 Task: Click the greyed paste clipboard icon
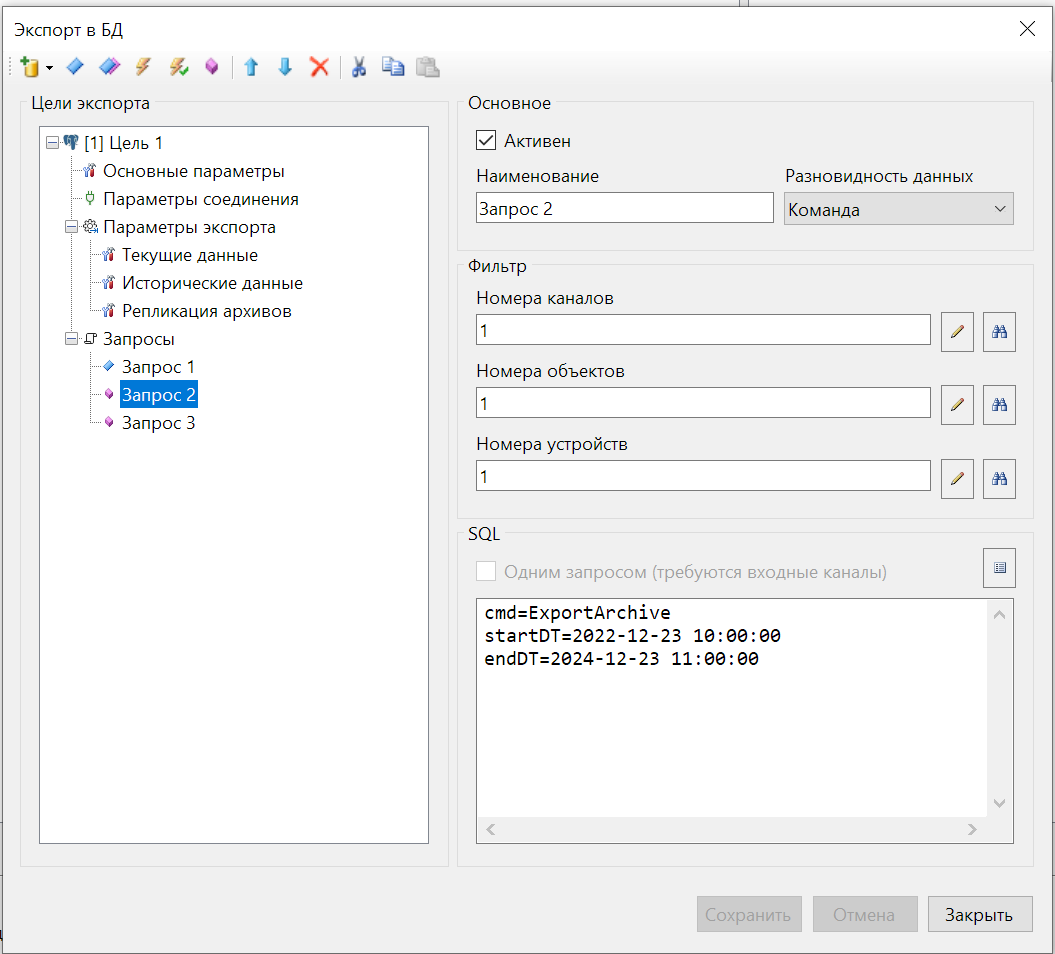[x=427, y=67]
